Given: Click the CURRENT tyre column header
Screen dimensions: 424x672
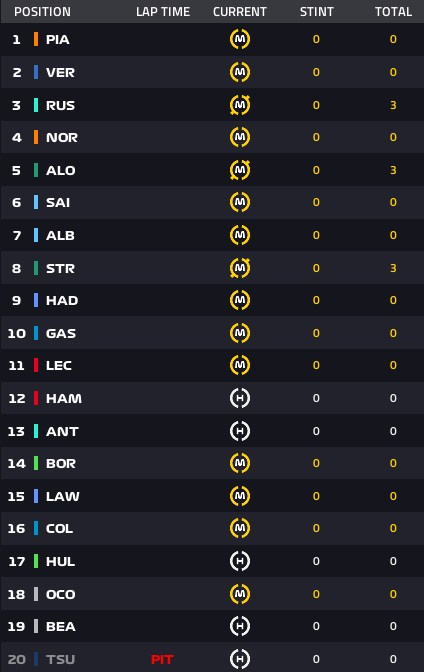Looking at the screenshot, I should coord(240,12).
